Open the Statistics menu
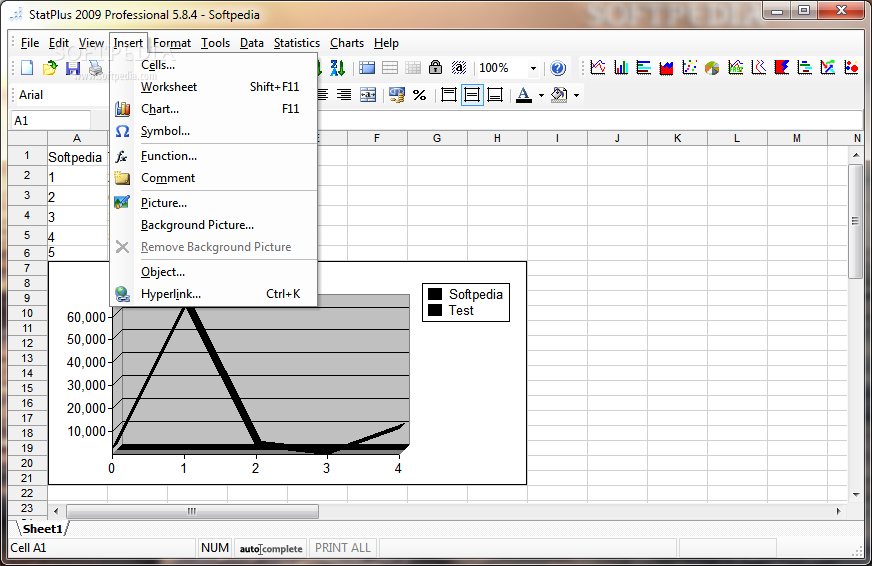 [x=297, y=43]
